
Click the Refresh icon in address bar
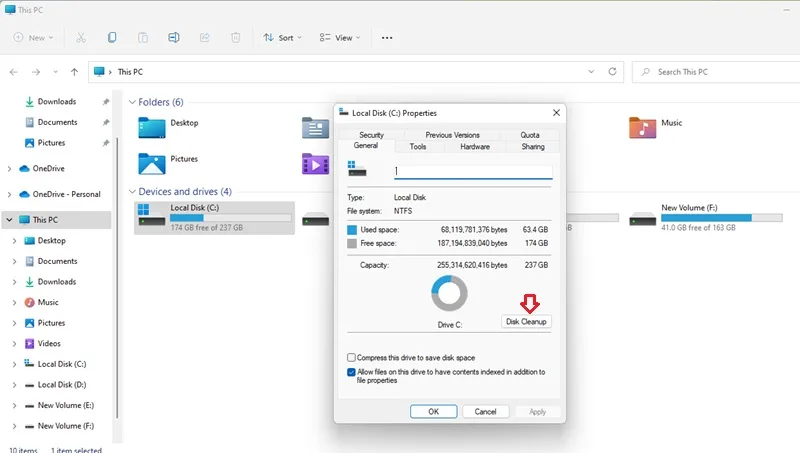click(612, 71)
